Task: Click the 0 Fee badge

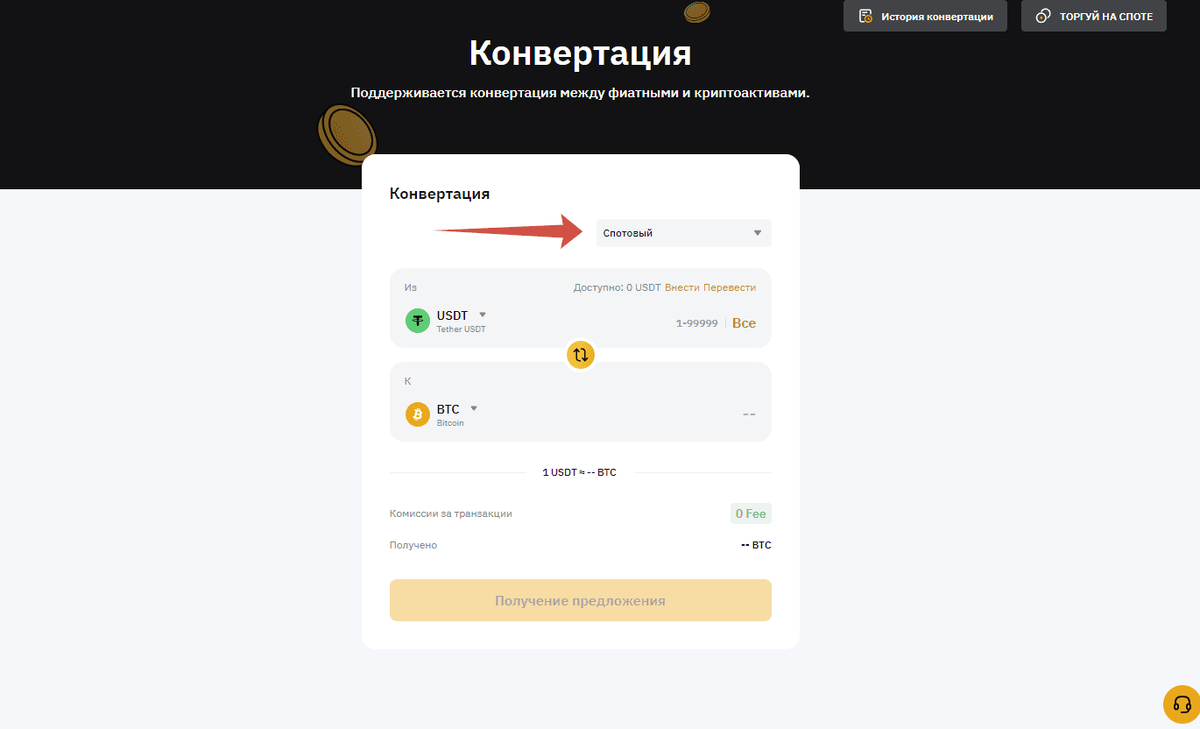Action: (751, 514)
